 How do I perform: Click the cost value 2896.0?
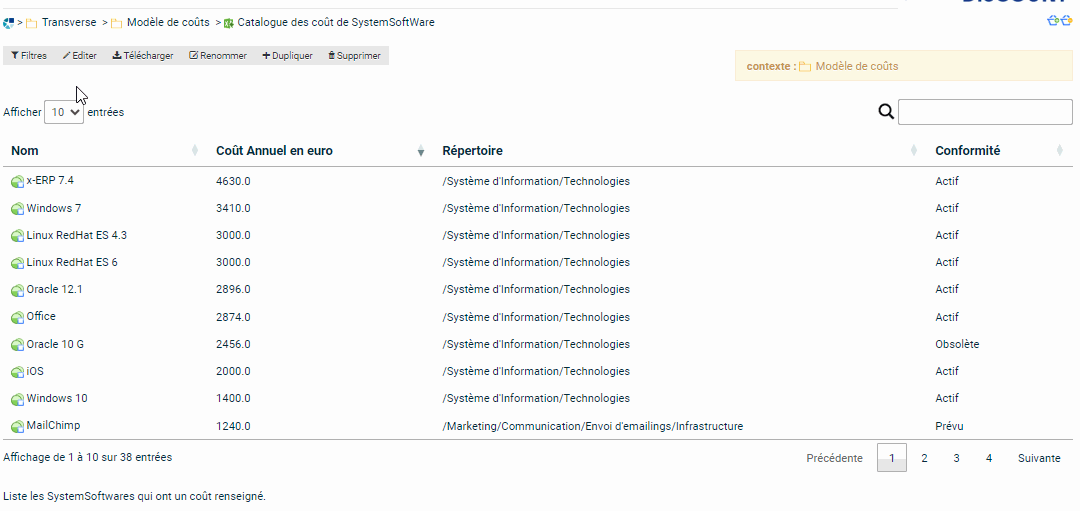click(233, 290)
